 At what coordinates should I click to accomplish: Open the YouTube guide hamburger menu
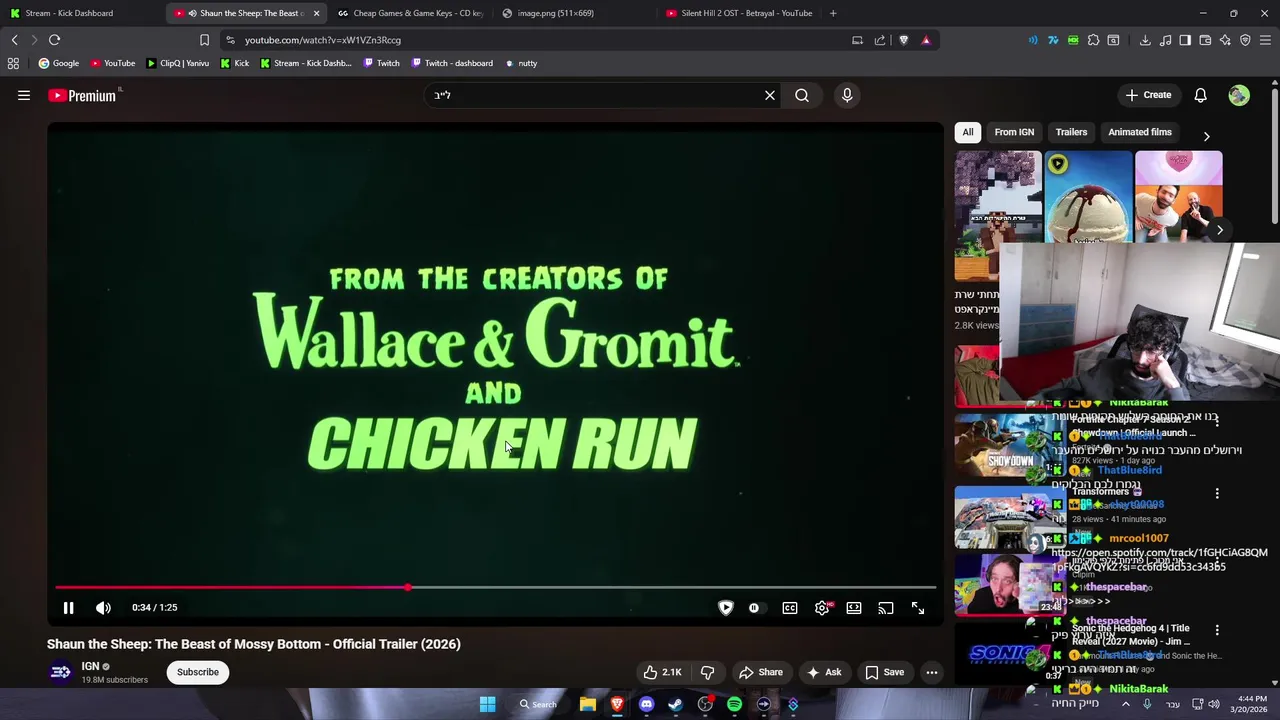24,95
